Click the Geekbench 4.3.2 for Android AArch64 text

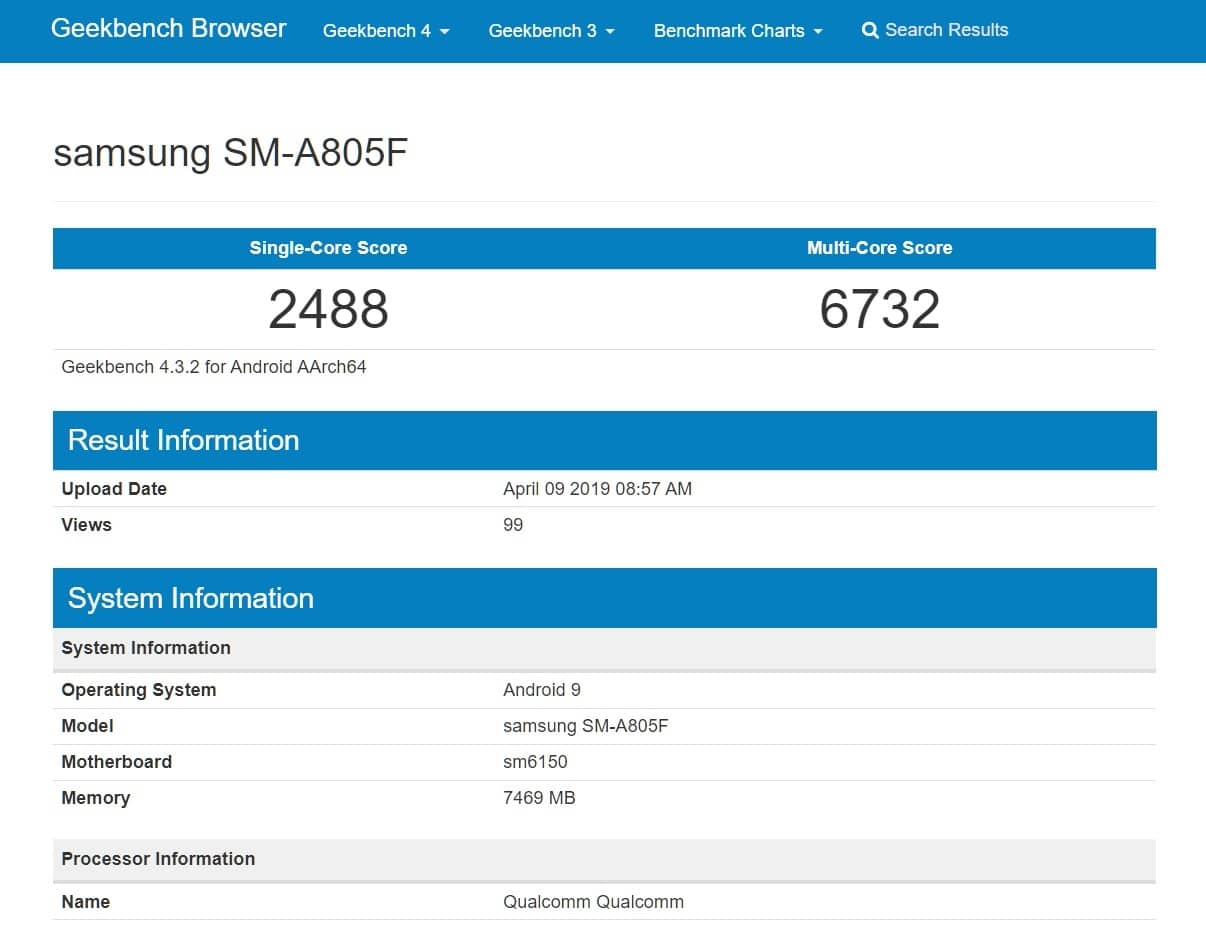(x=214, y=367)
